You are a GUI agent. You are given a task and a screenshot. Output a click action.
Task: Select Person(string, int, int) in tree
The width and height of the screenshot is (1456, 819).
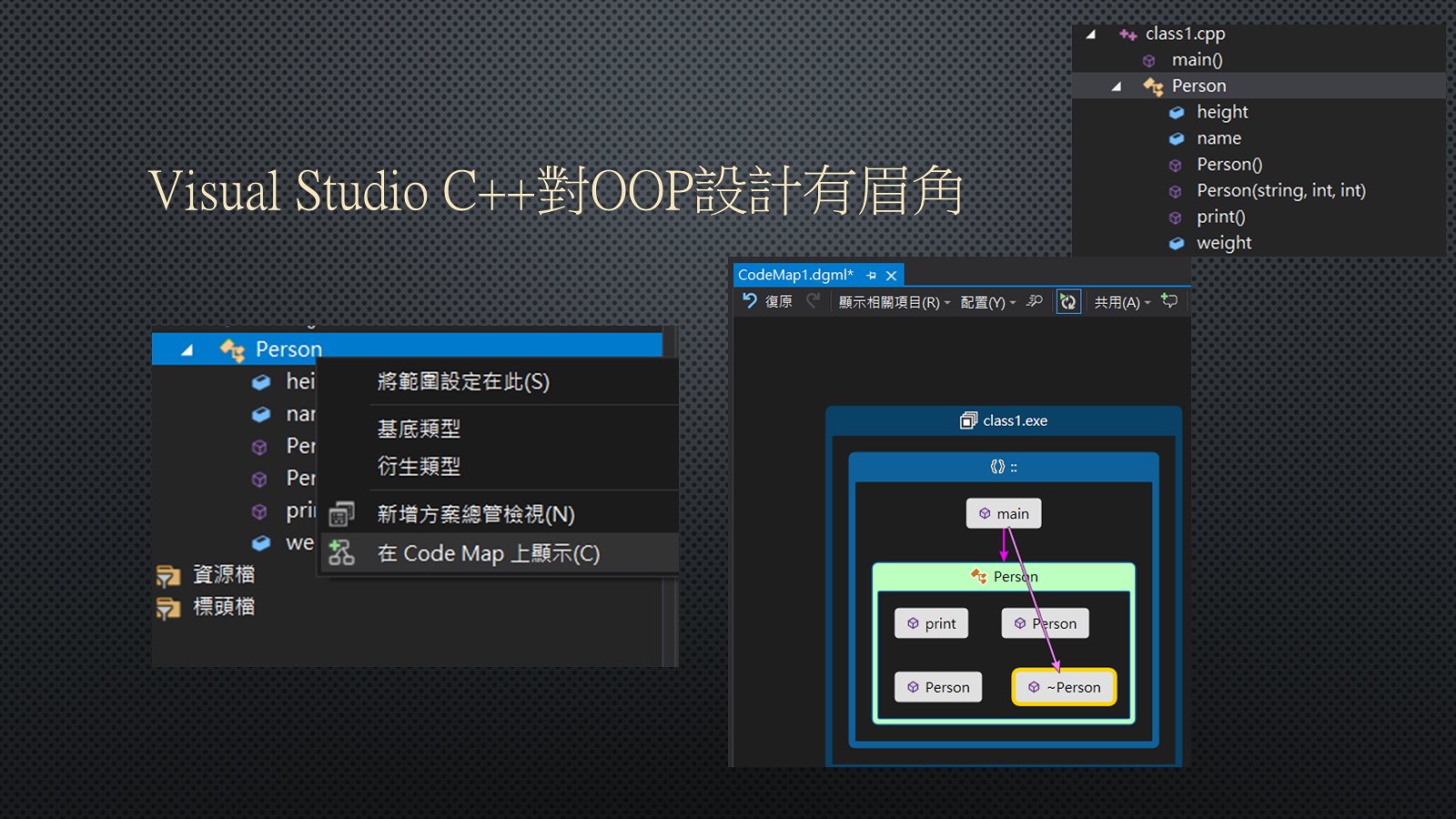coord(1280,190)
